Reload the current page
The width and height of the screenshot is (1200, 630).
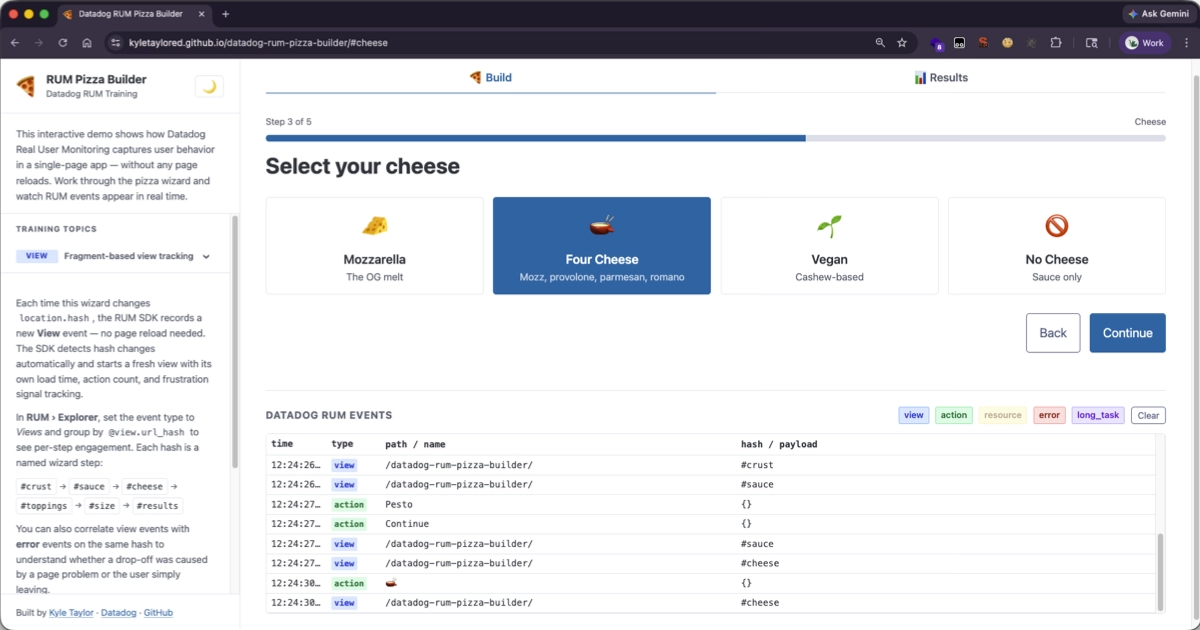point(63,43)
